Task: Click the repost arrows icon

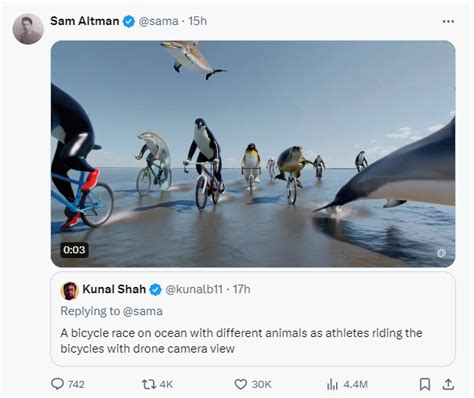Action: 149,384
